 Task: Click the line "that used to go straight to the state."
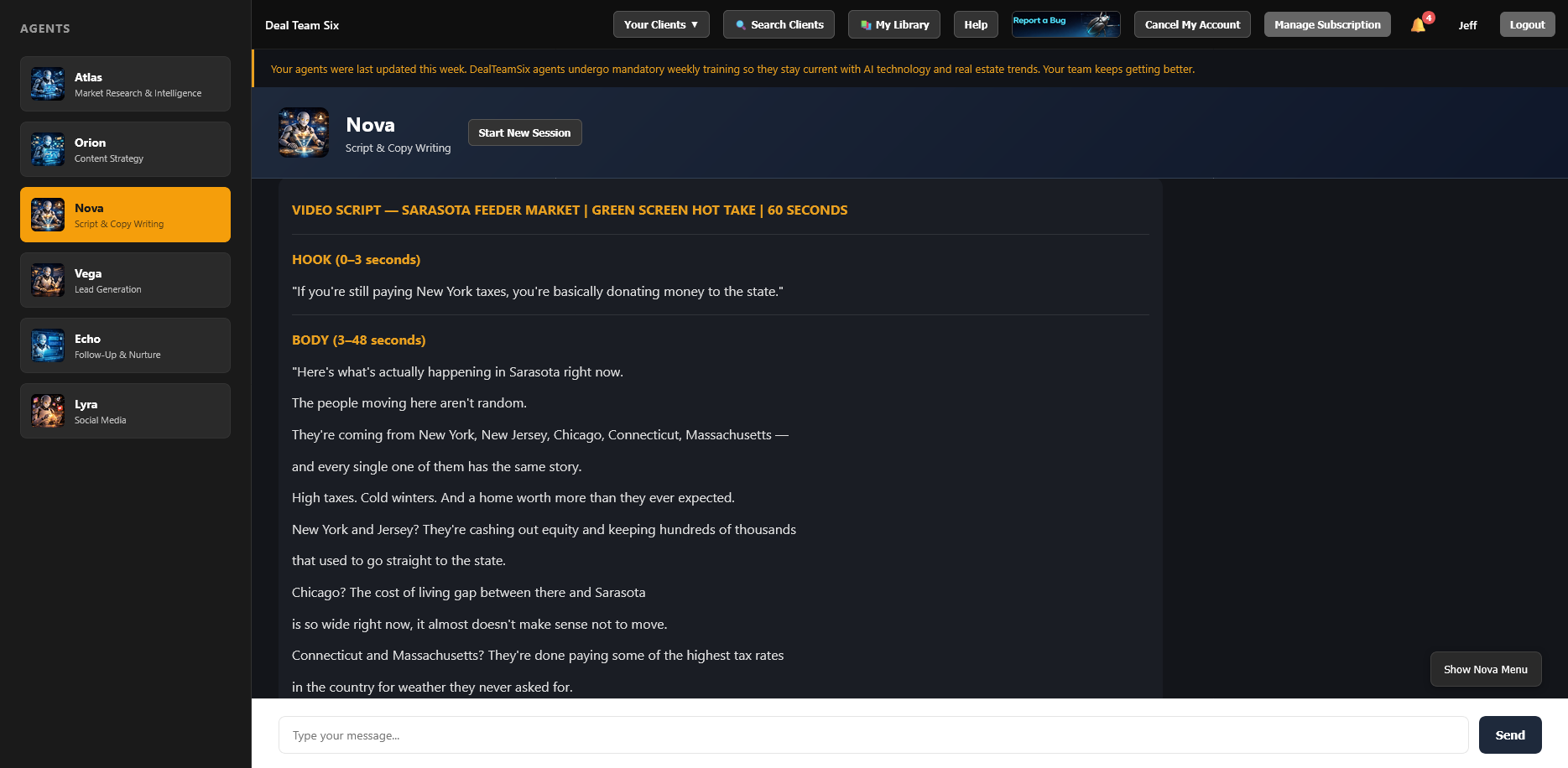(x=399, y=561)
